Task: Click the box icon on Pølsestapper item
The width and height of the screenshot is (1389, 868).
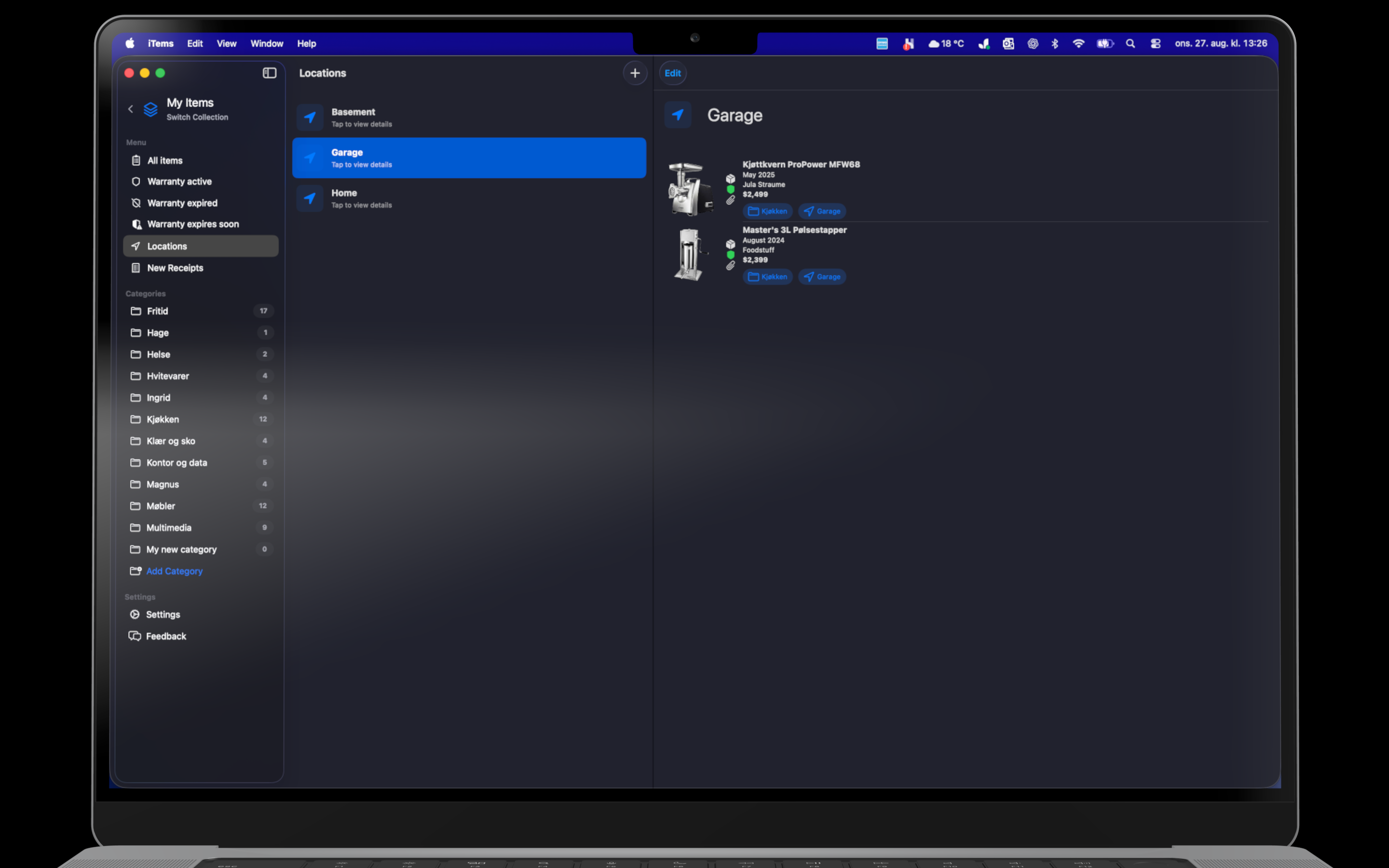Action: pyautogui.click(x=731, y=244)
